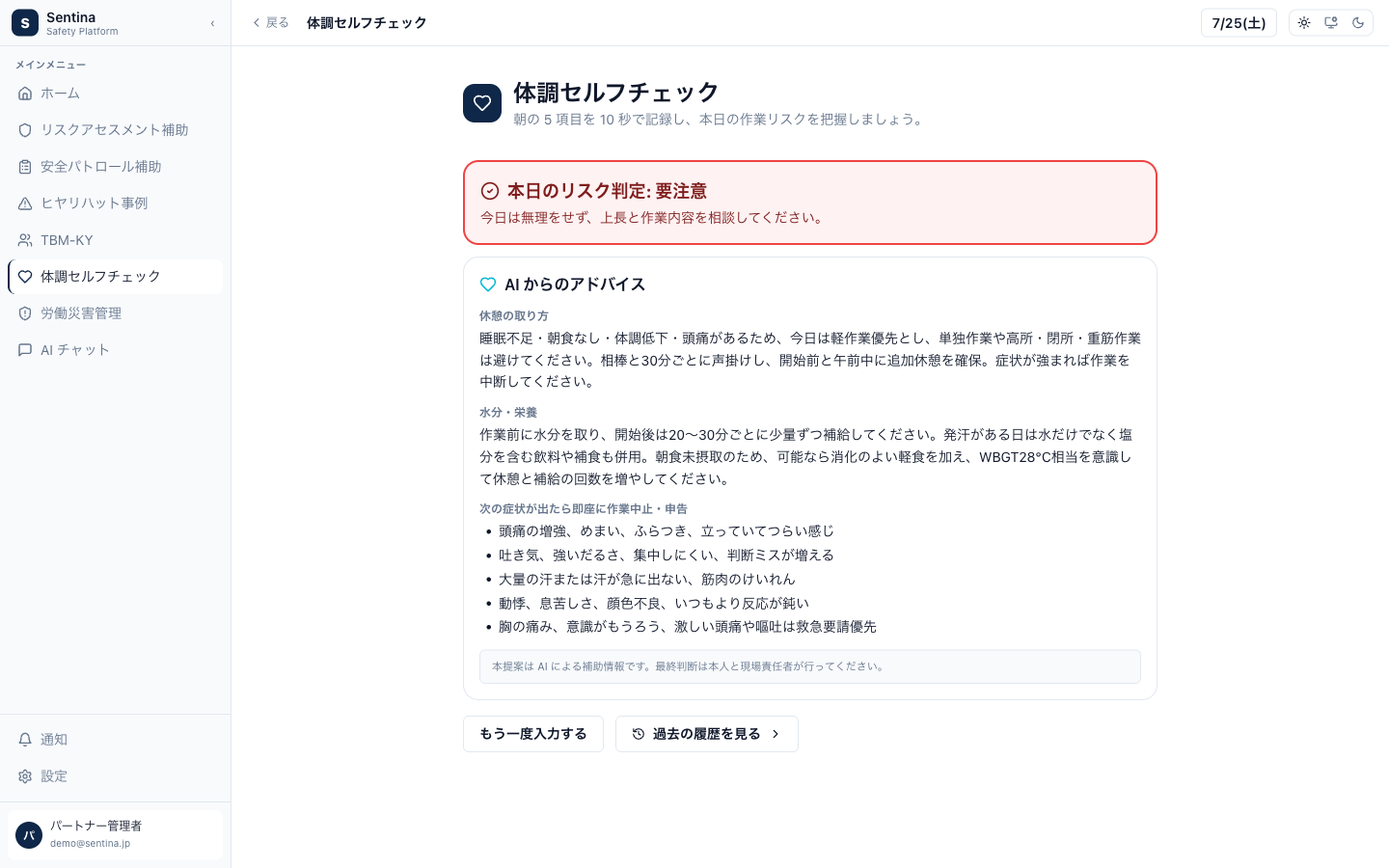Screen dimensions: 1389x868
Task: Open TBM-KY menu item
Action: pyautogui.click(x=115, y=240)
